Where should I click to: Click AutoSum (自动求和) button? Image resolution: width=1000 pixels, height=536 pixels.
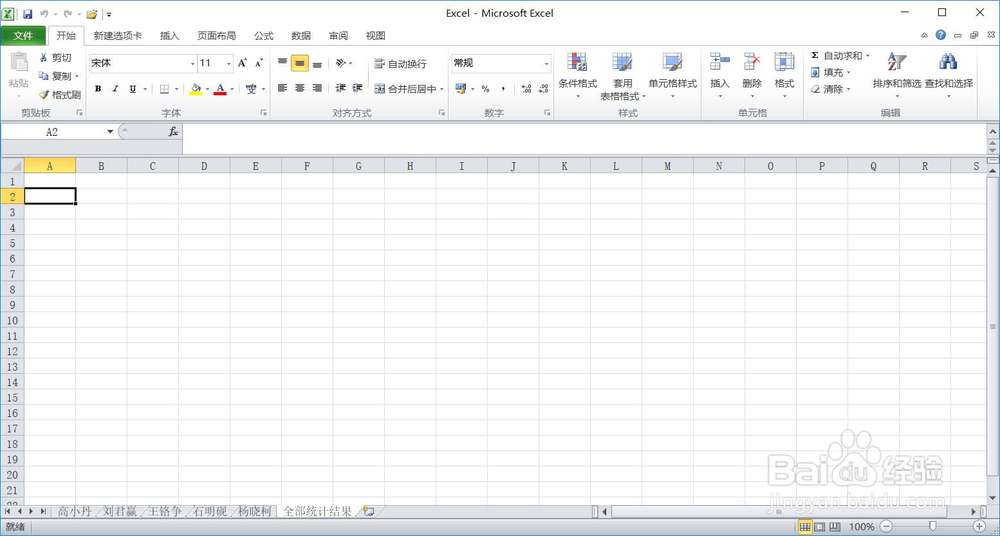836,56
